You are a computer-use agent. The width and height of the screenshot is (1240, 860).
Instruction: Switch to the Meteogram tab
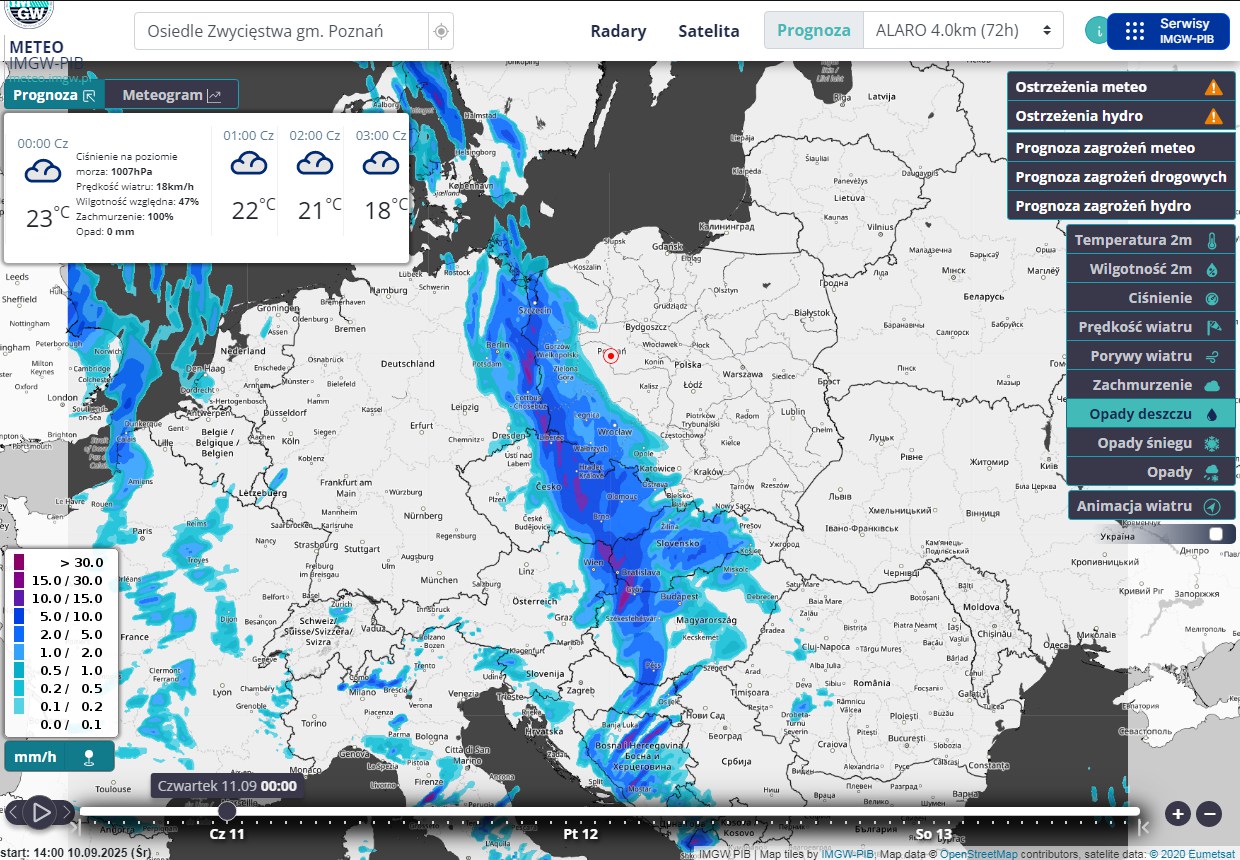tap(172, 95)
